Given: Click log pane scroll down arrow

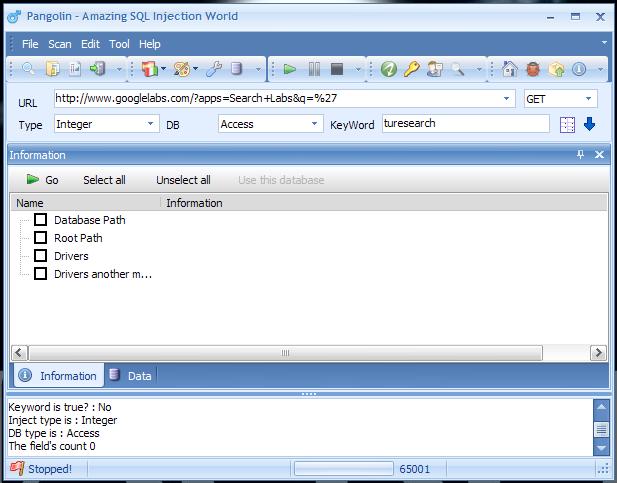Looking at the screenshot, I should click(601, 448).
